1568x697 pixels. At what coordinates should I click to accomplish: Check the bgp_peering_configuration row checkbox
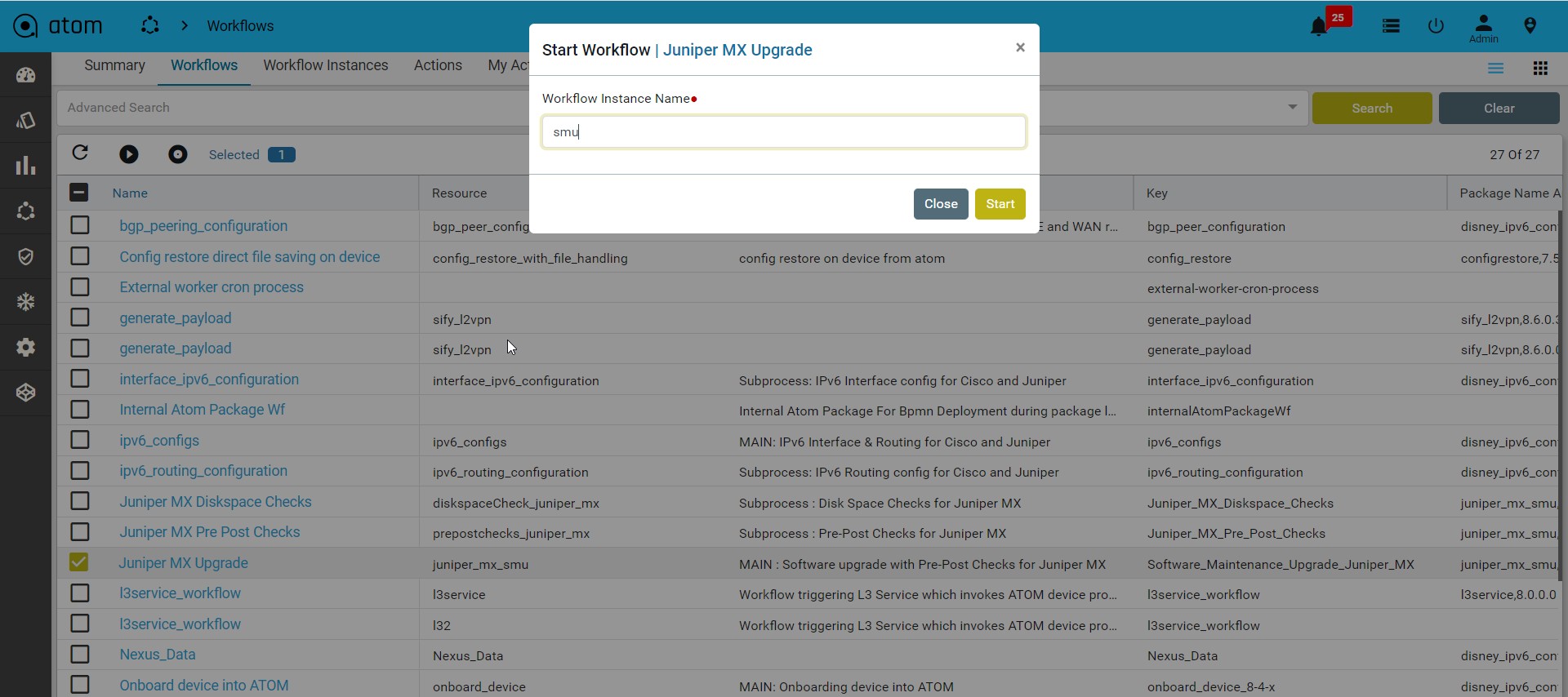[80, 225]
